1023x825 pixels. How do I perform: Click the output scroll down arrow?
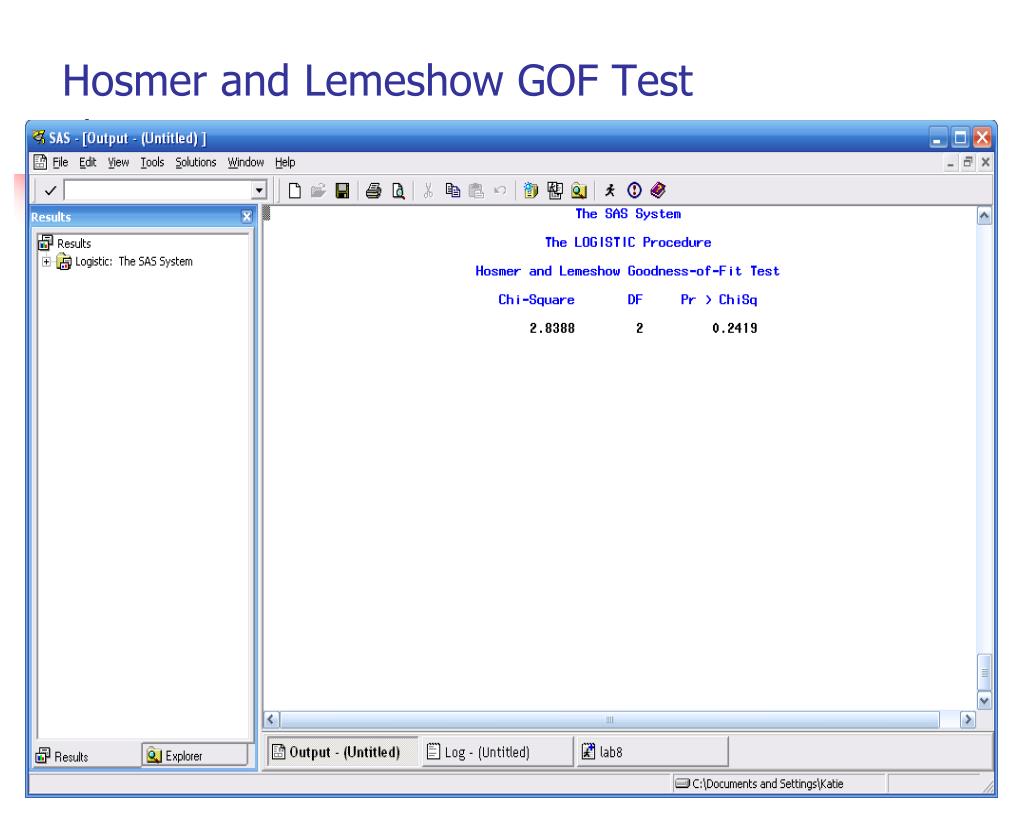(x=985, y=701)
